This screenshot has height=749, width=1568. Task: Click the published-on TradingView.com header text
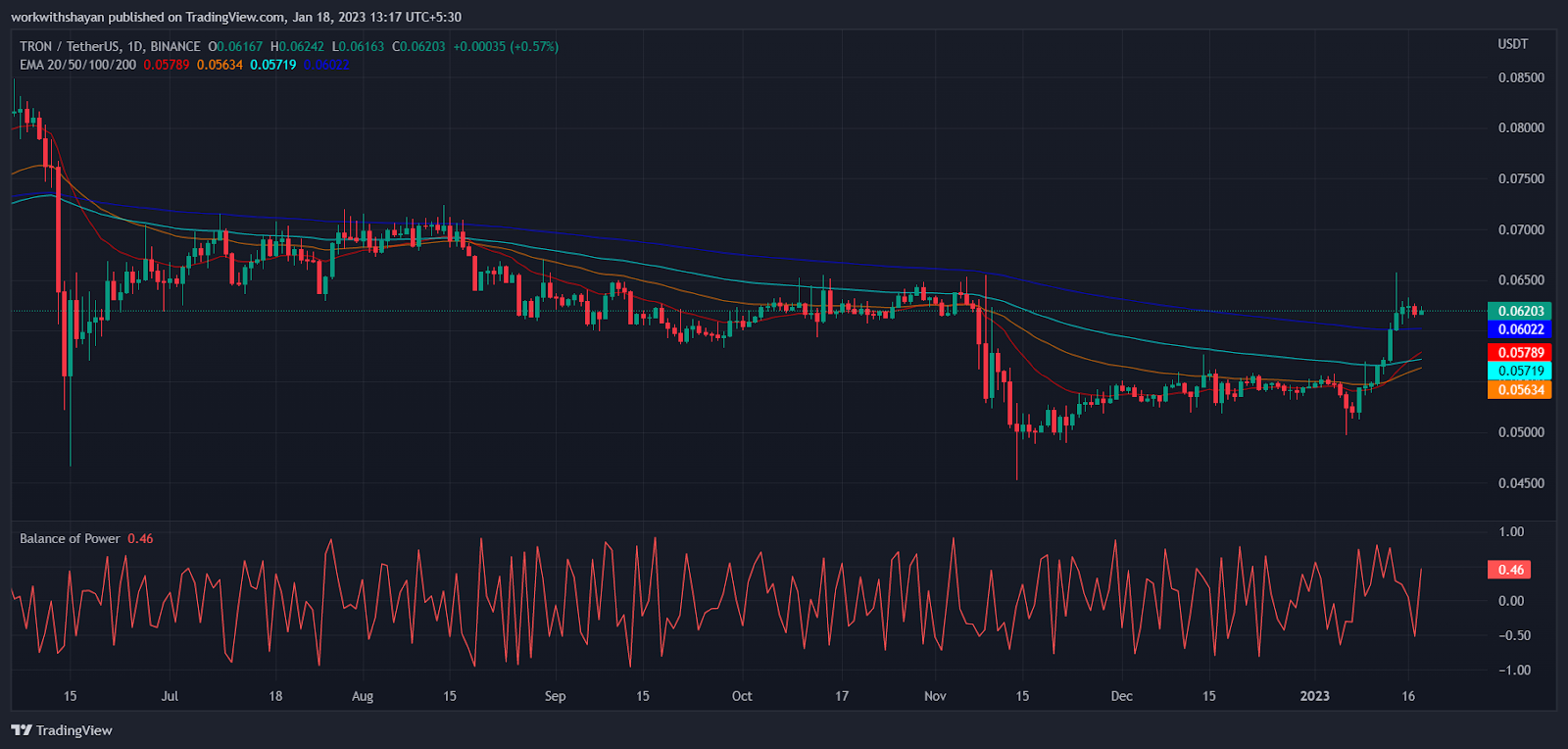pos(236,17)
